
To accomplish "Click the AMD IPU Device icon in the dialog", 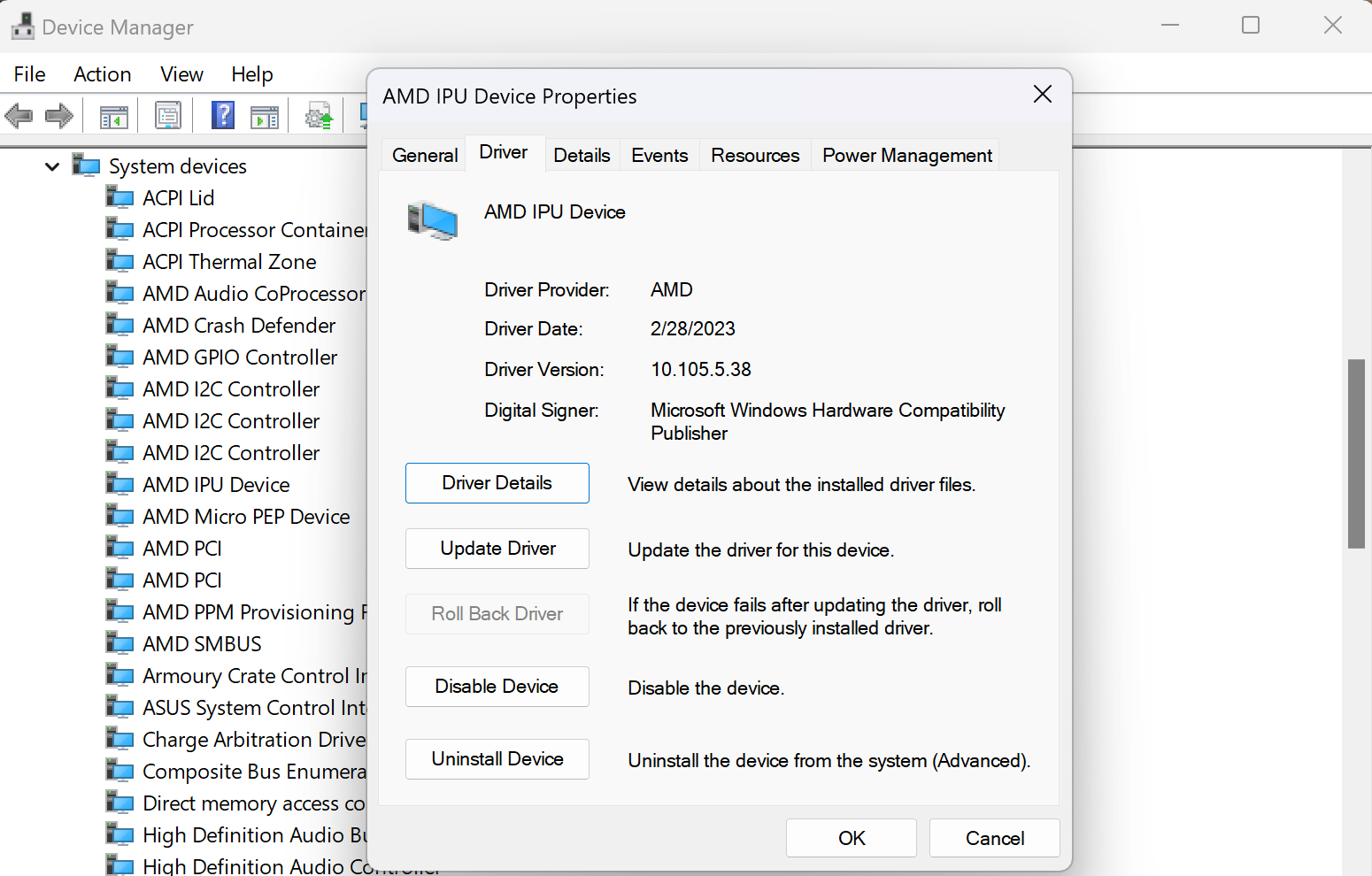I will click(x=432, y=220).
